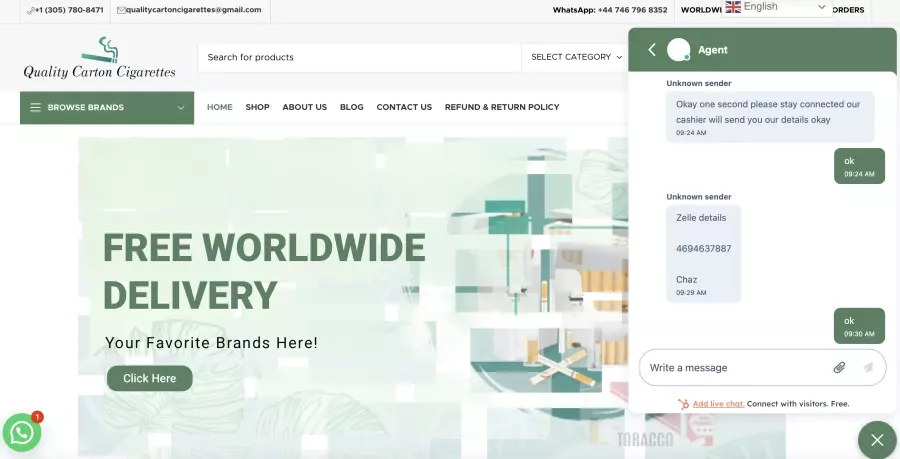Click the send message paper plane icon
The width and height of the screenshot is (900, 459).
pos(868,368)
